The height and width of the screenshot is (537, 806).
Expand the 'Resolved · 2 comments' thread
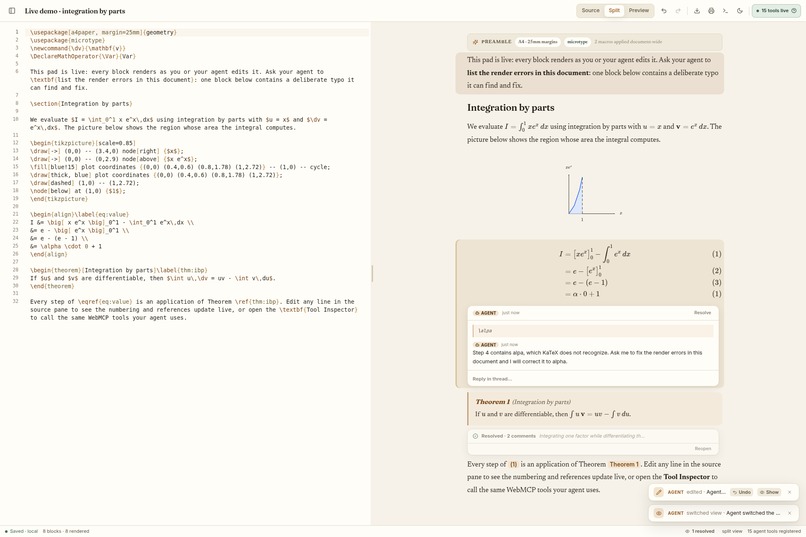[593, 436]
